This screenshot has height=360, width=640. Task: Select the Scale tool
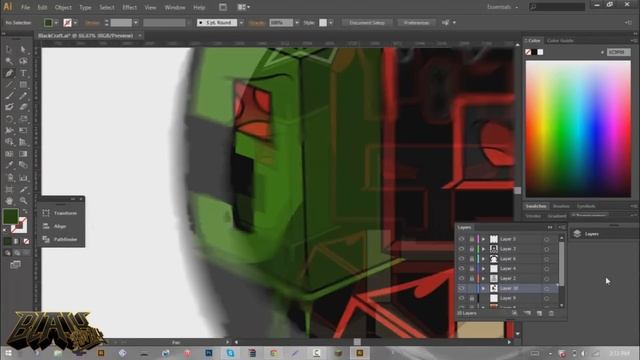coord(23,119)
